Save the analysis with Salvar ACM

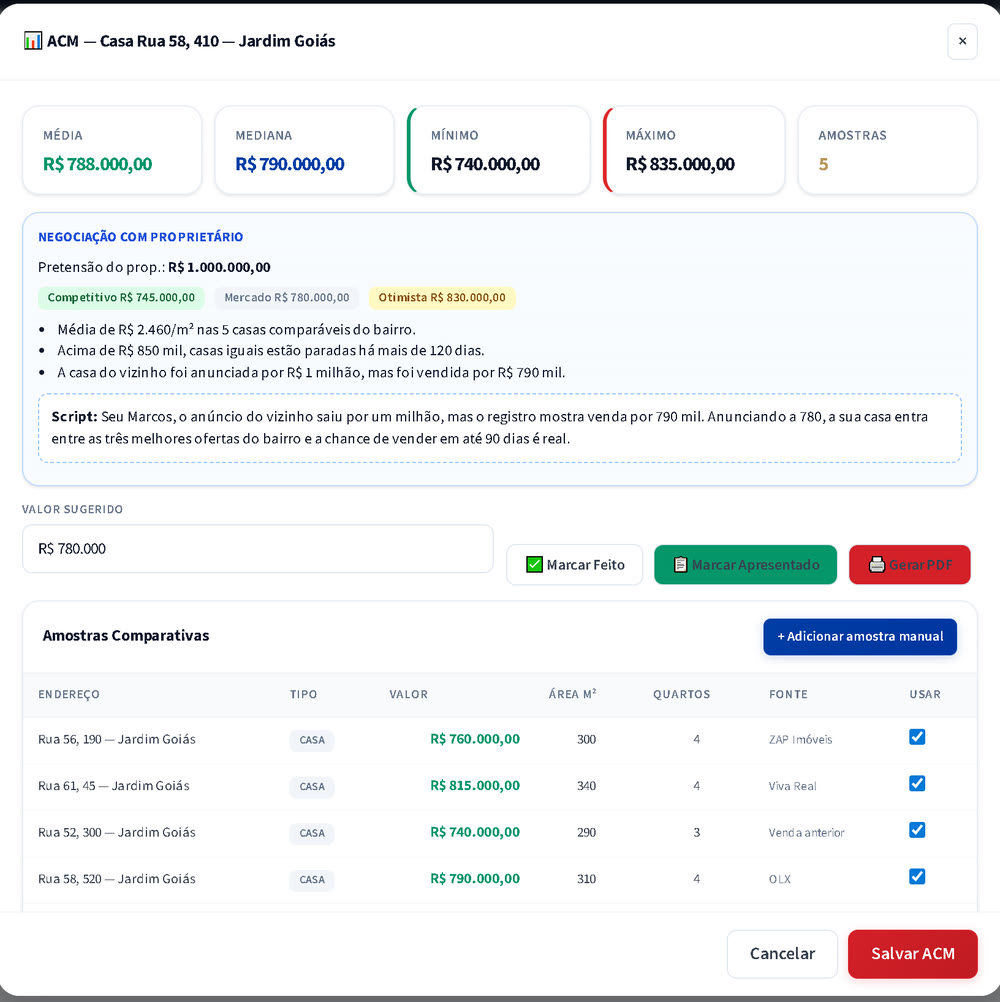pyautogui.click(x=912, y=953)
